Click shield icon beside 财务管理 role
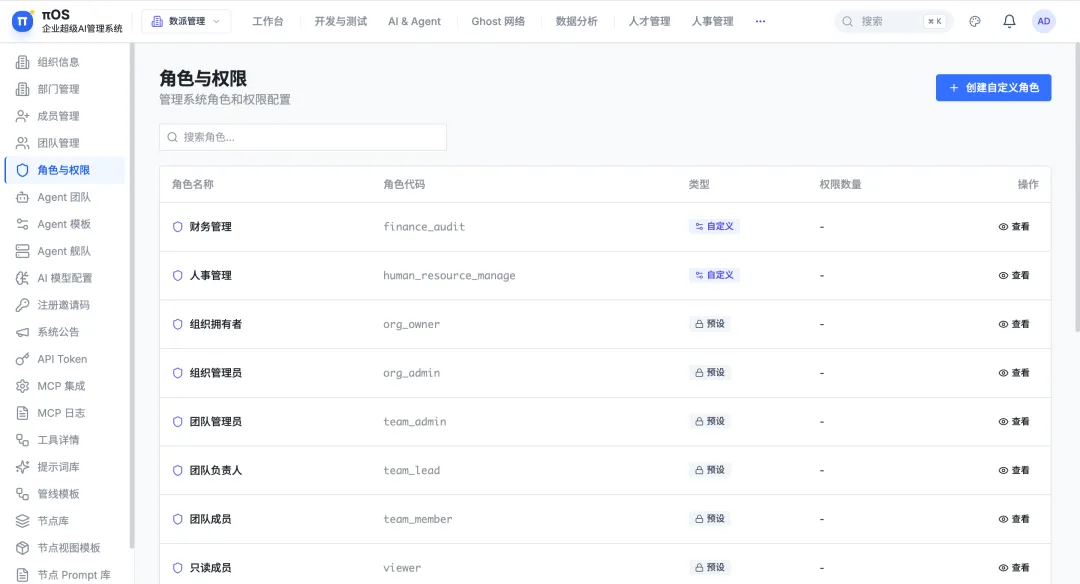This screenshot has width=1080, height=584. (178, 227)
